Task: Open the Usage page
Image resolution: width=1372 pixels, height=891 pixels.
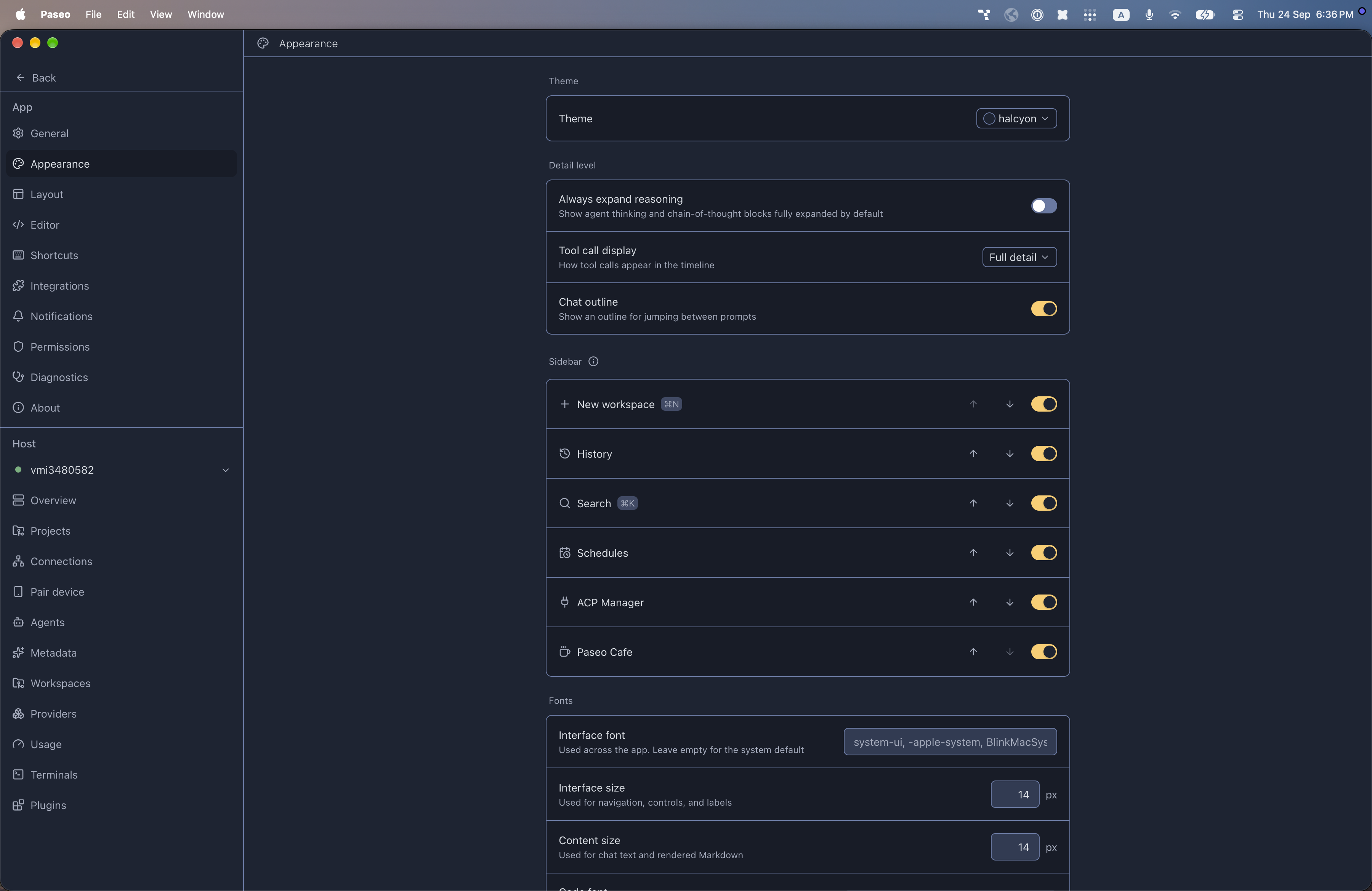Action: [x=122, y=745]
